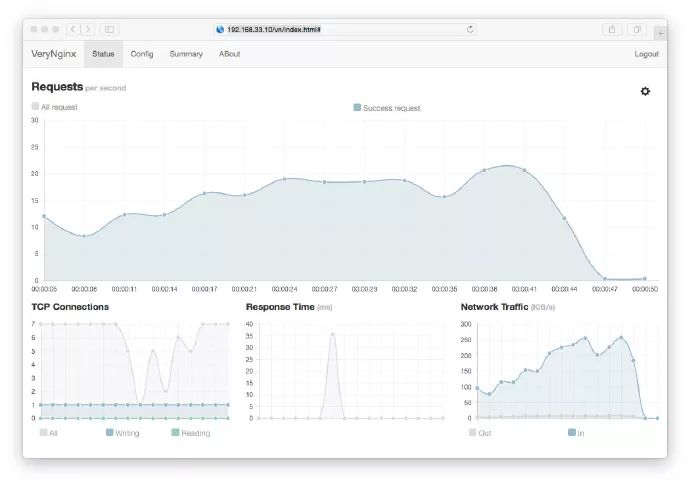Switch to the Config tab
Screen dimensions: 690x485
[142, 54]
